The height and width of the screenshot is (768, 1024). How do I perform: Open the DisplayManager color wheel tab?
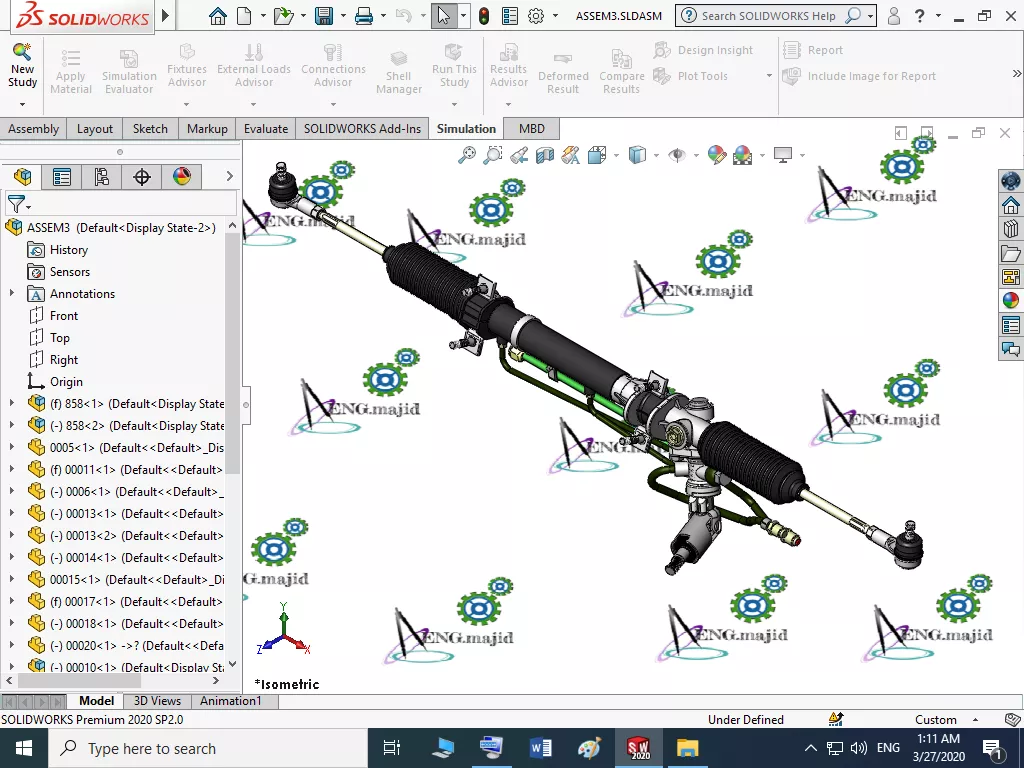tap(181, 177)
